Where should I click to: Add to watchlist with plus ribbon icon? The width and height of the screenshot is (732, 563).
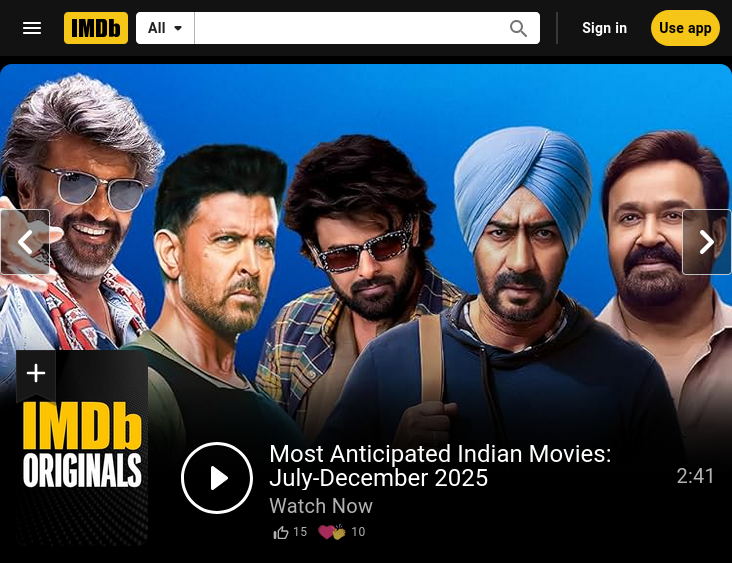click(36, 373)
